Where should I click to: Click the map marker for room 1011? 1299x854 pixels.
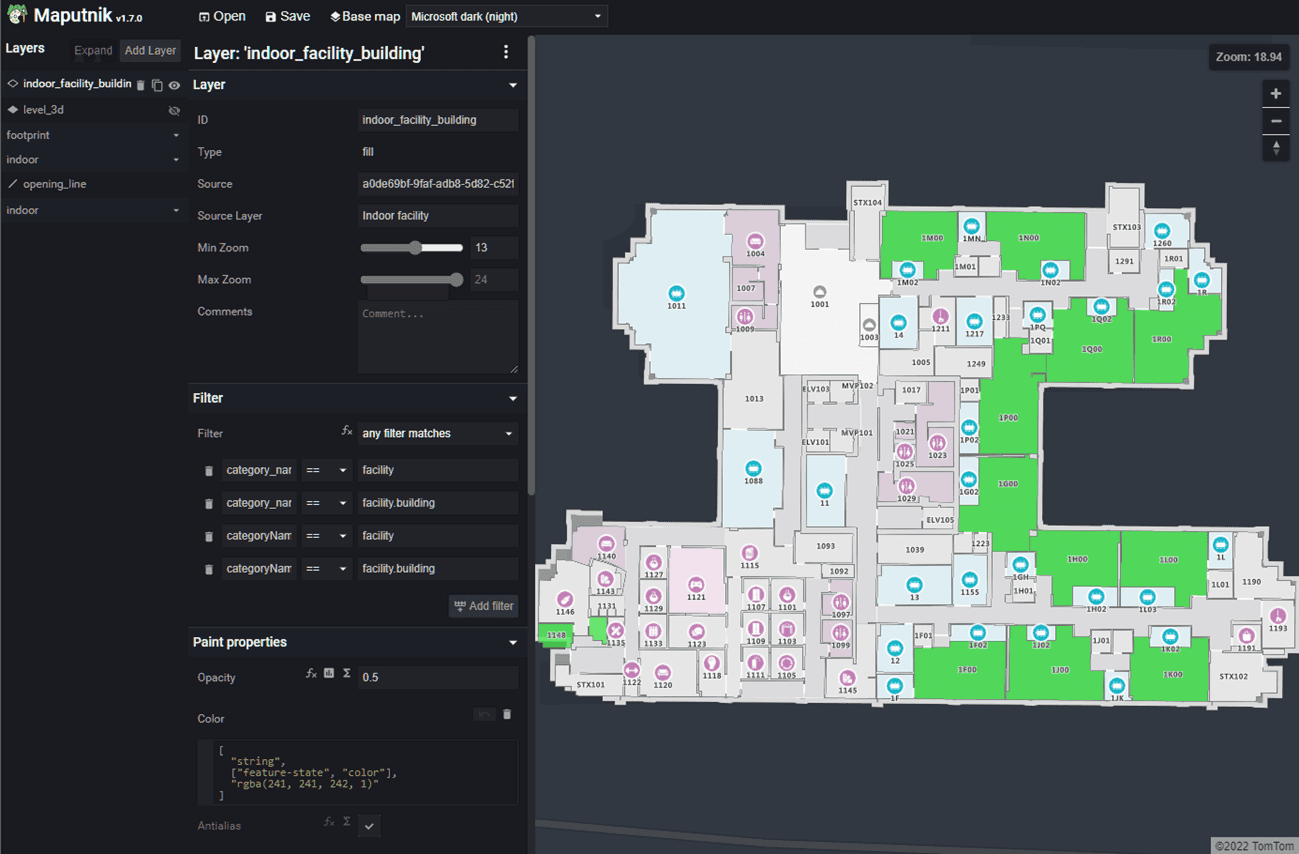[677, 293]
